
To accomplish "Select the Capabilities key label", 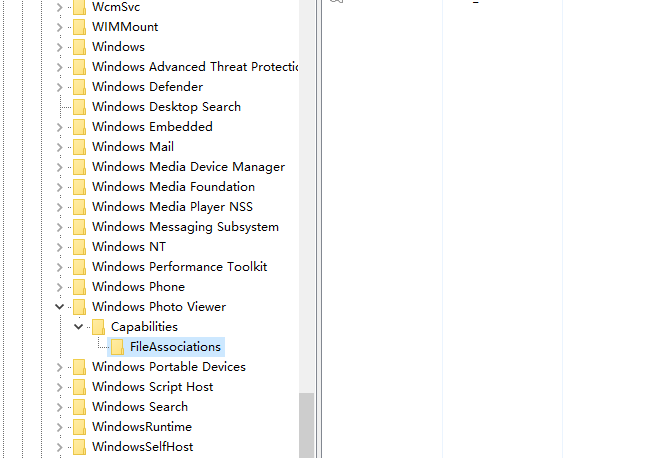I will [144, 326].
